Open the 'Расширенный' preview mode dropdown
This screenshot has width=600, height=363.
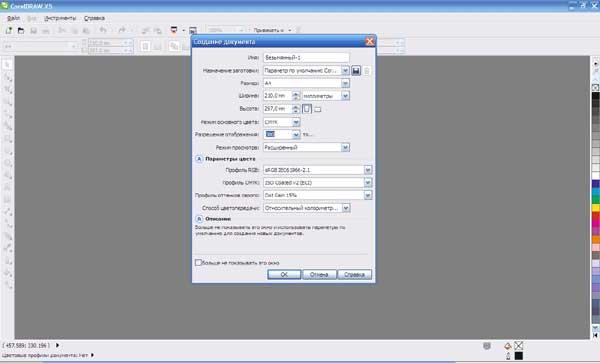click(x=345, y=147)
